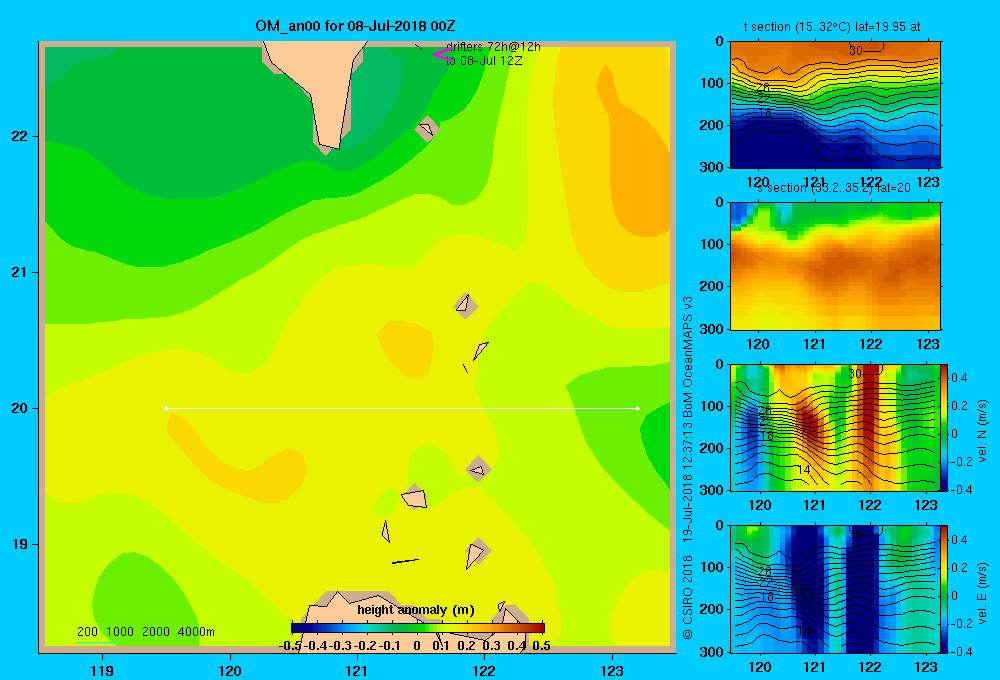Click the '-0.5' value on height anomaly colorbar
The height and width of the screenshot is (680, 1000).
[290, 645]
